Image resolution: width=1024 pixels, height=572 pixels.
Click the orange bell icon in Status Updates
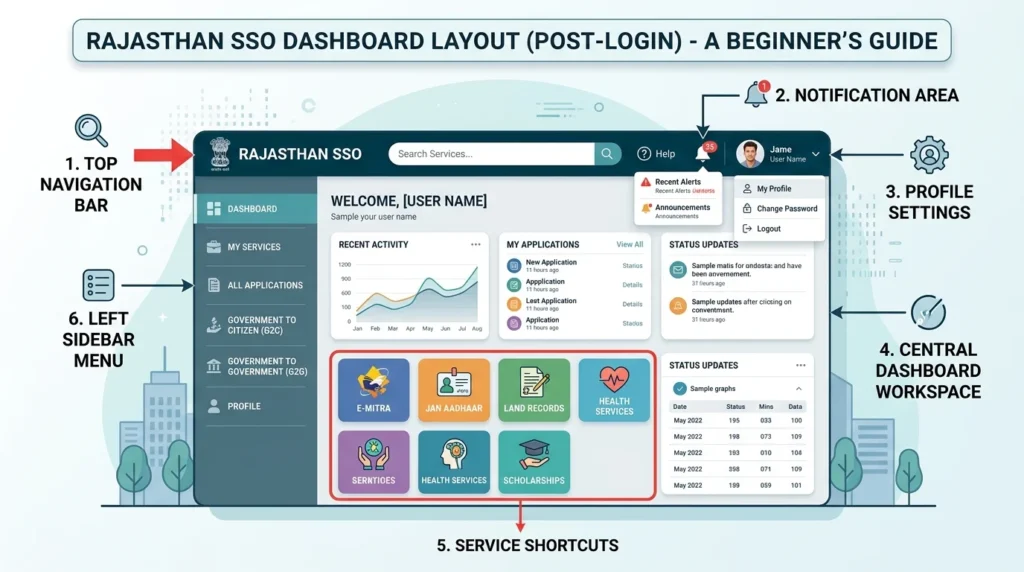coord(678,306)
